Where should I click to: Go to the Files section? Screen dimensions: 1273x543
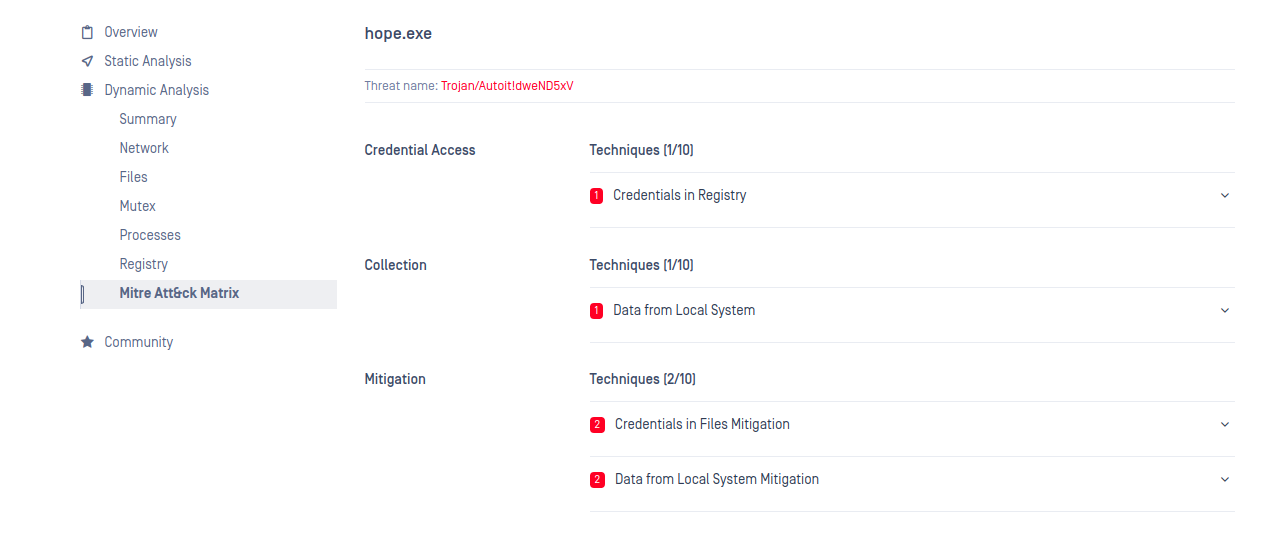[x=133, y=177]
